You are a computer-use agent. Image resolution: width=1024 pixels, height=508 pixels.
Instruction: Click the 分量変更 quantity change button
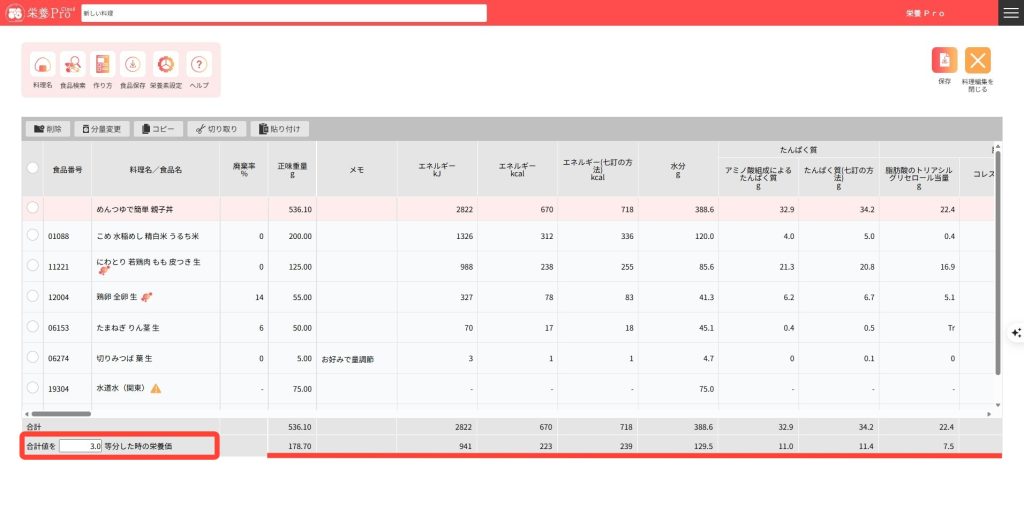click(x=102, y=129)
